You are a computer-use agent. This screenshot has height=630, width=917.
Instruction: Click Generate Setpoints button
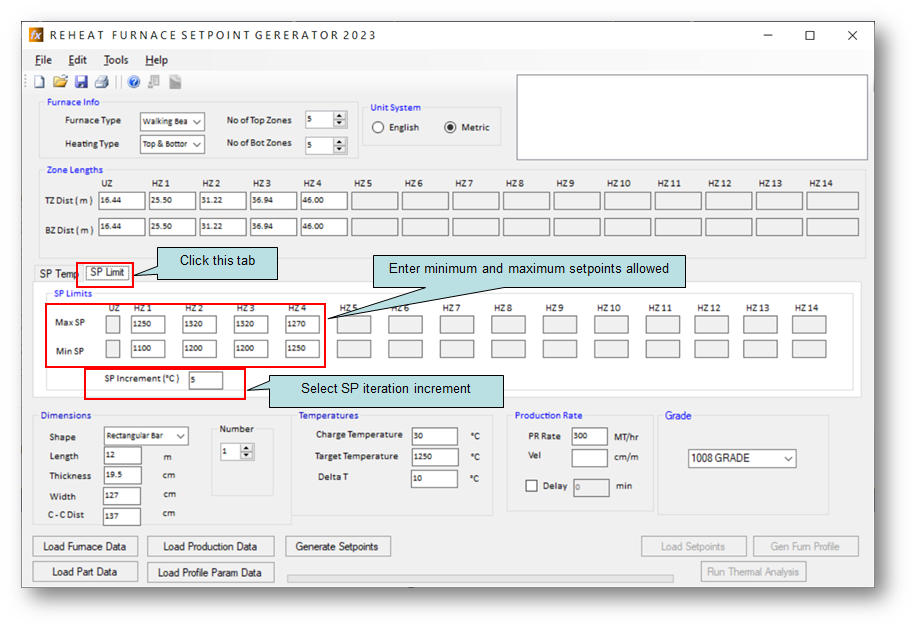tap(337, 547)
